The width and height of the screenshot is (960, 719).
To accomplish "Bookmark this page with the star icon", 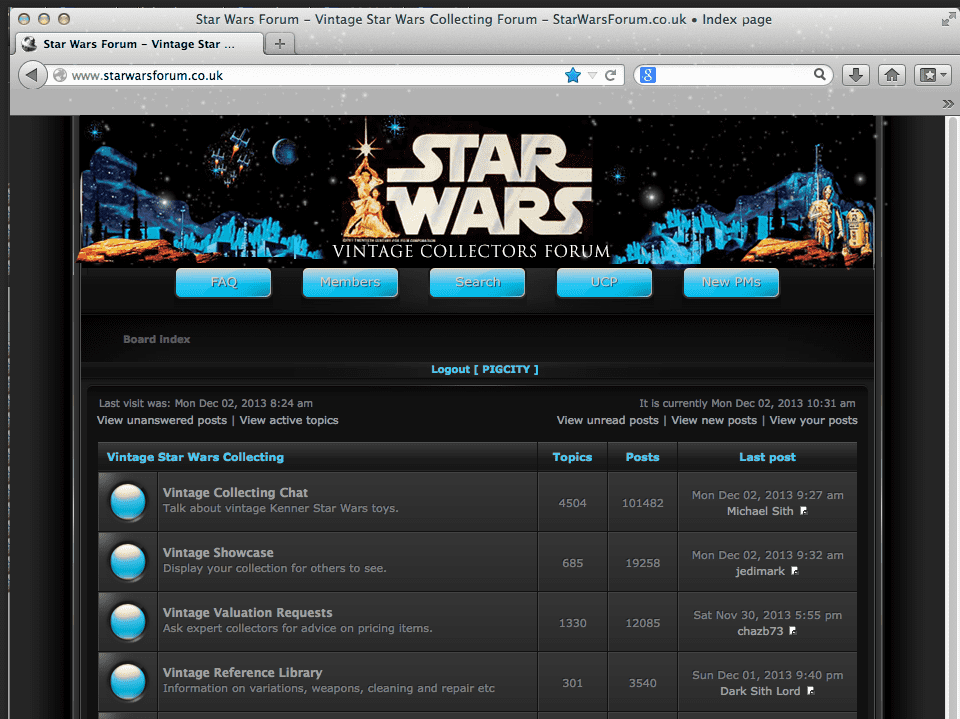I will click(573, 75).
